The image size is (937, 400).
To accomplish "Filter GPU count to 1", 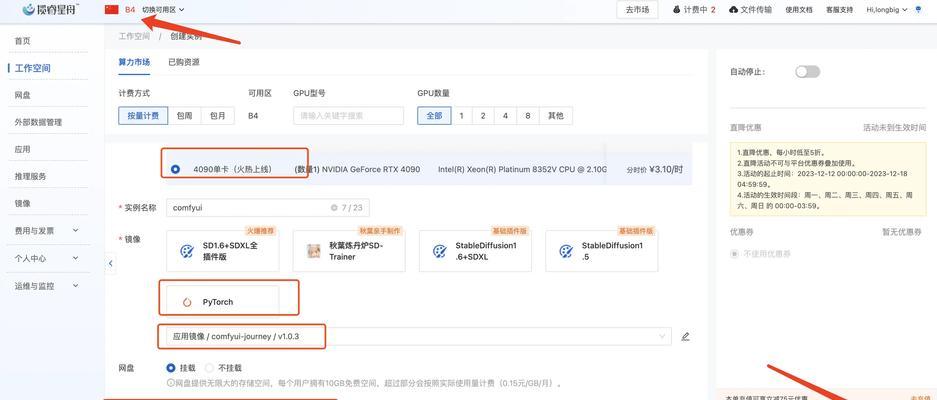I will tap(461, 116).
